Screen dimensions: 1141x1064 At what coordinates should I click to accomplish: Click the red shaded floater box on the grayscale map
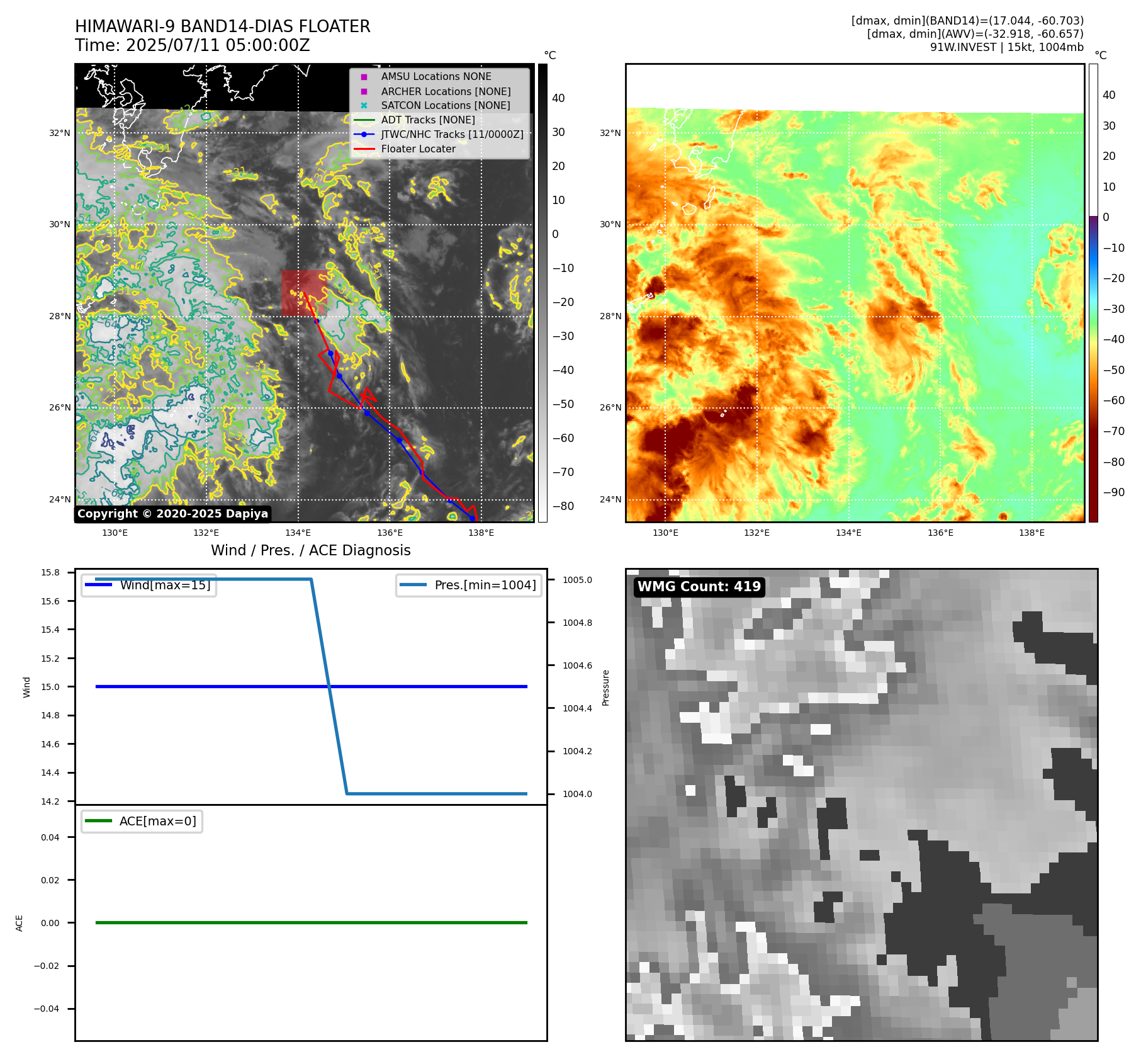[x=305, y=293]
